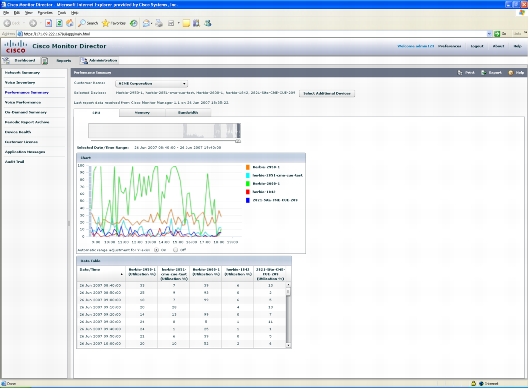Click the Export icon in Performance Summary header
The image size is (530, 389).
click(484, 73)
